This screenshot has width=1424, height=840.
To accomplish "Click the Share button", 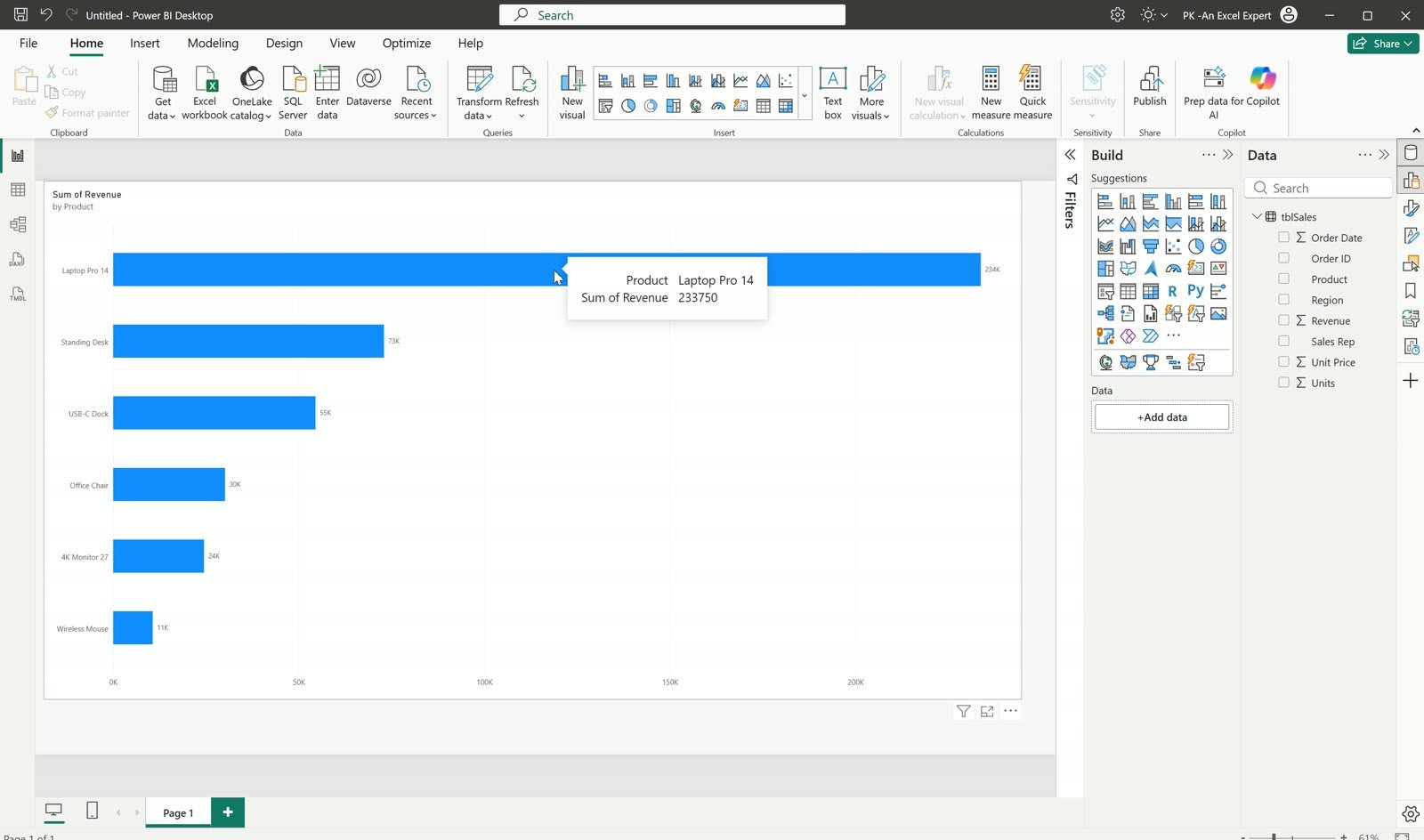I will pyautogui.click(x=1383, y=44).
